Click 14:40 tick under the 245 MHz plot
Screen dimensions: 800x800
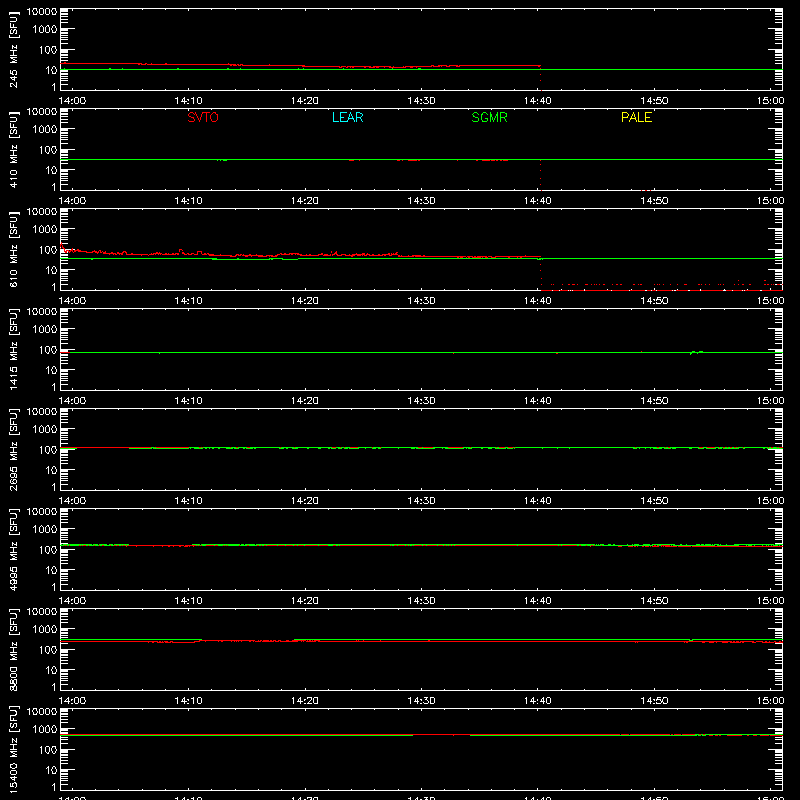click(537, 101)
